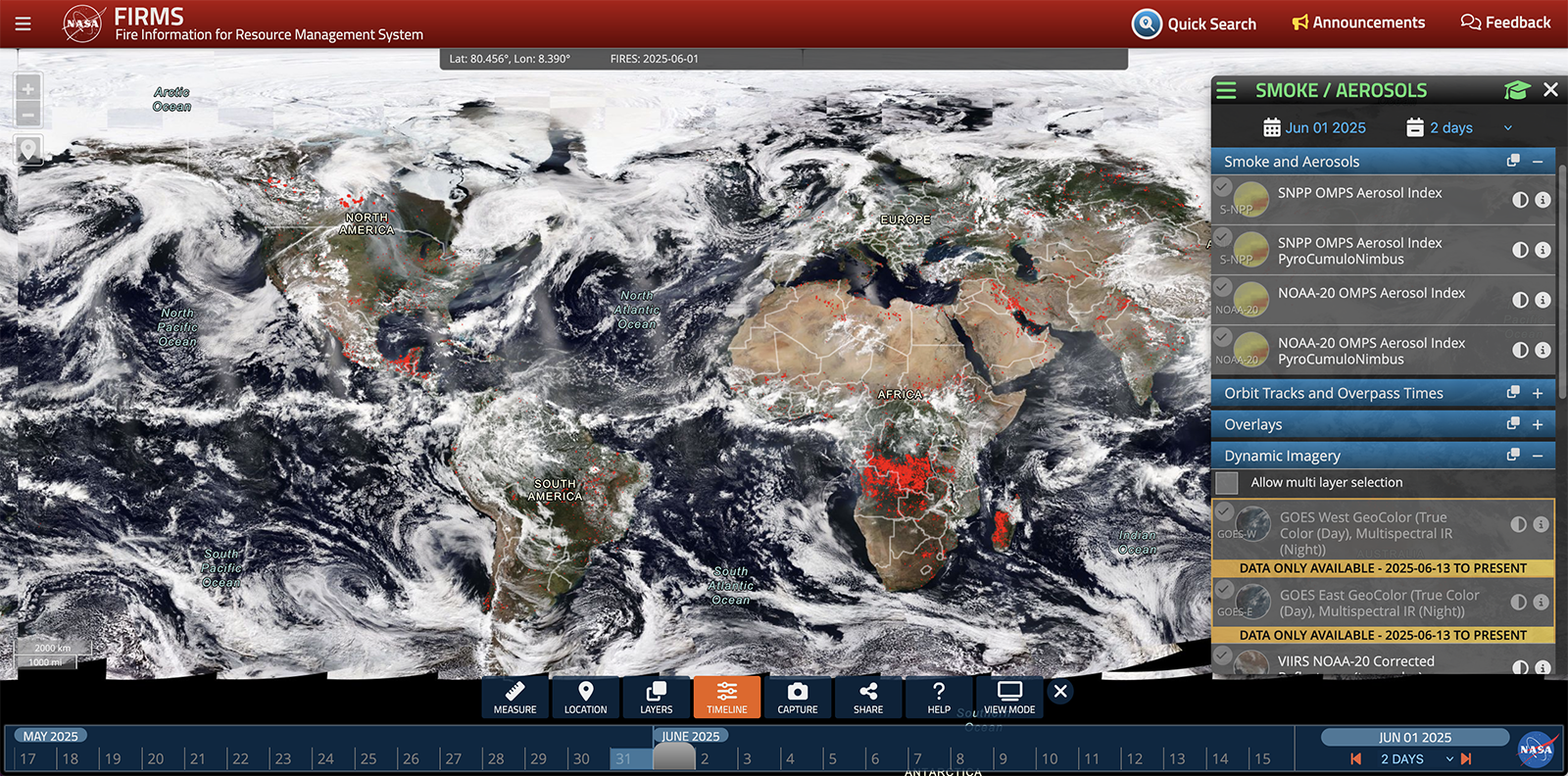Open the main hamburger menu
The height and width of the screenshot is (776, 1568).
click(23, 24)
